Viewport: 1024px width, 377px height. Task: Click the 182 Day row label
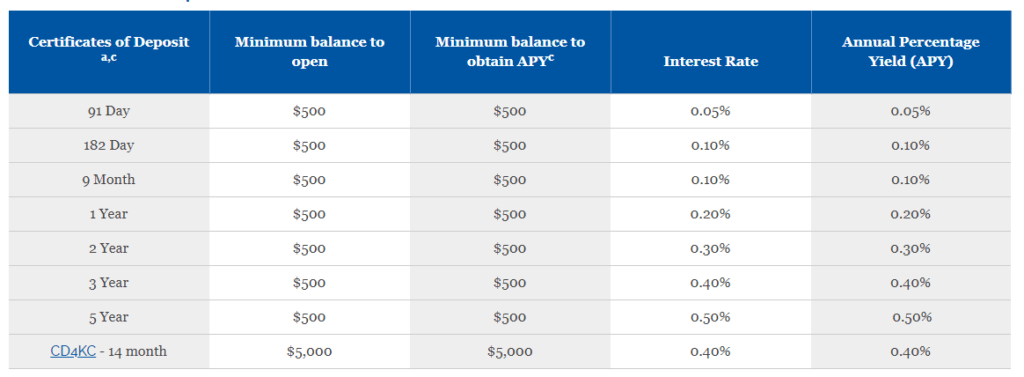pyautogui.click(x=109, y=146)
